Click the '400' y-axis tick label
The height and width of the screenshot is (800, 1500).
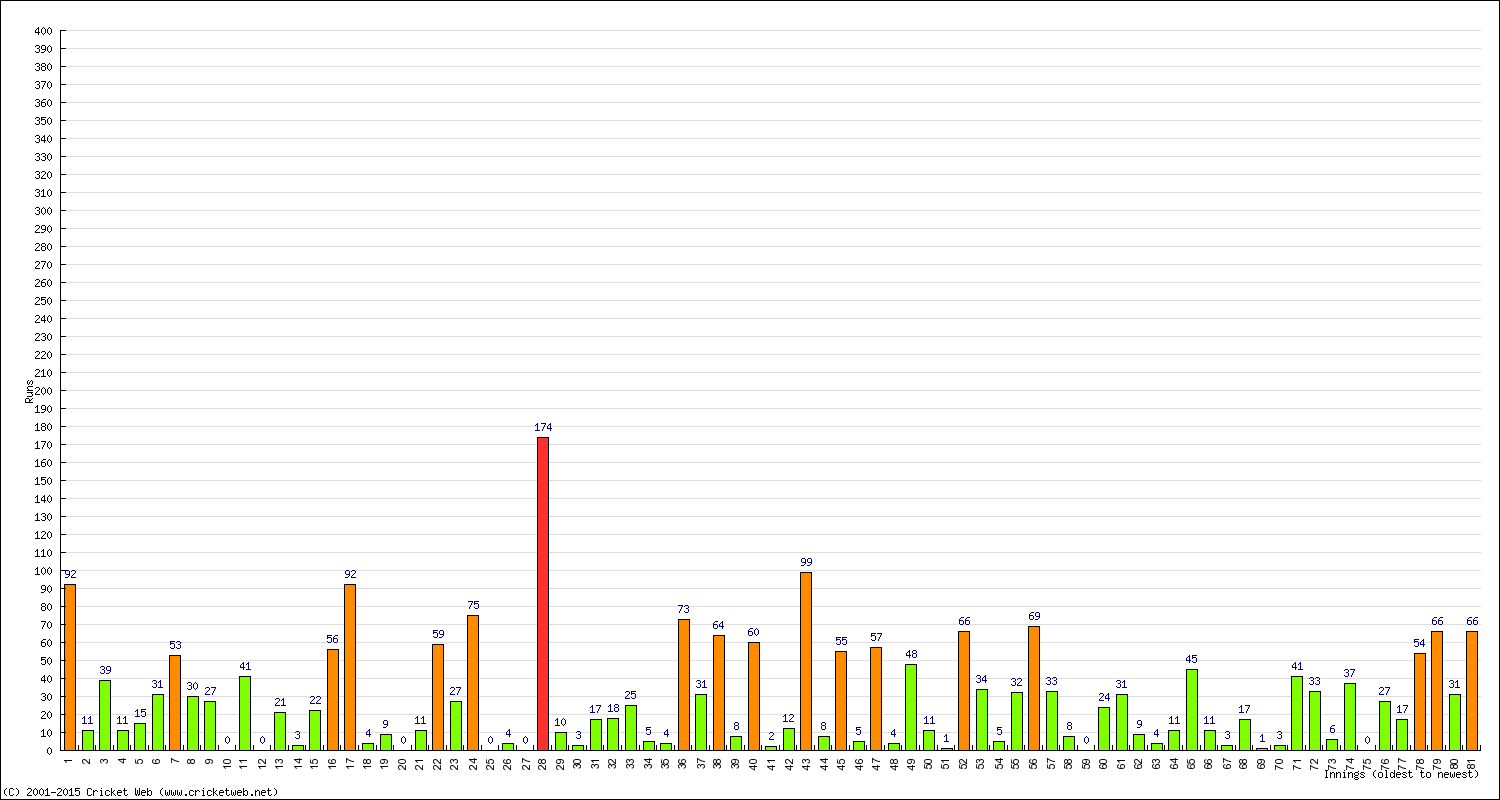[43, 31]
